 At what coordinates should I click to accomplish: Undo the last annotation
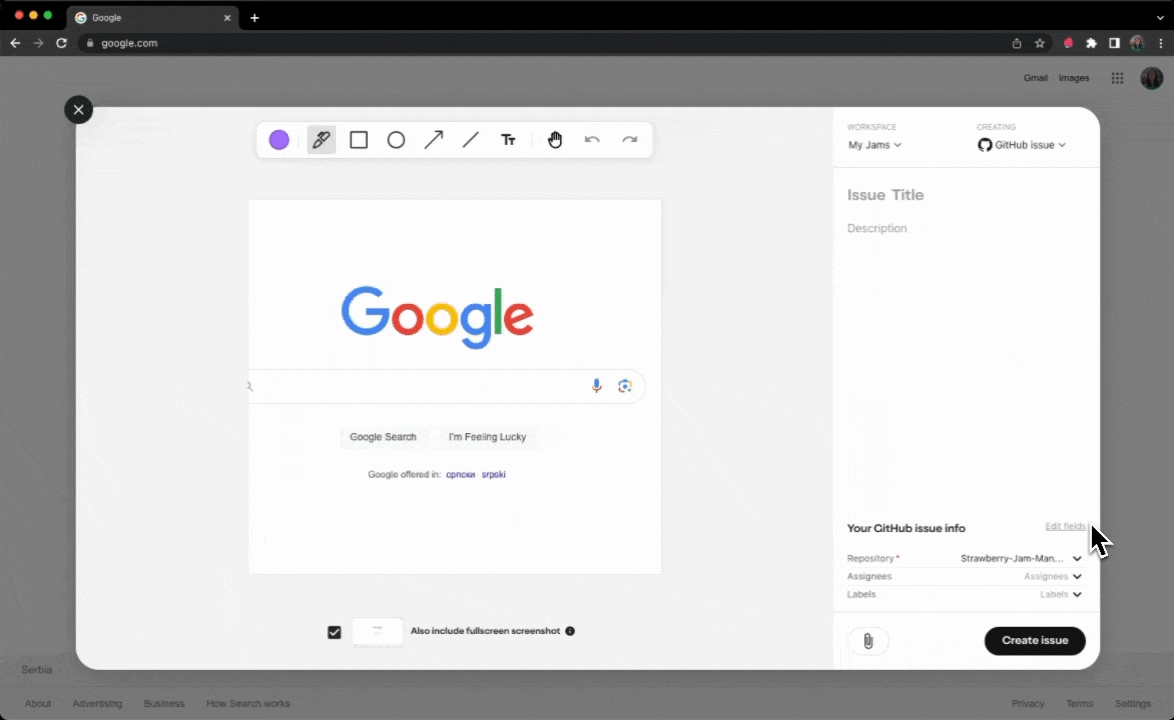pos(592,140)
